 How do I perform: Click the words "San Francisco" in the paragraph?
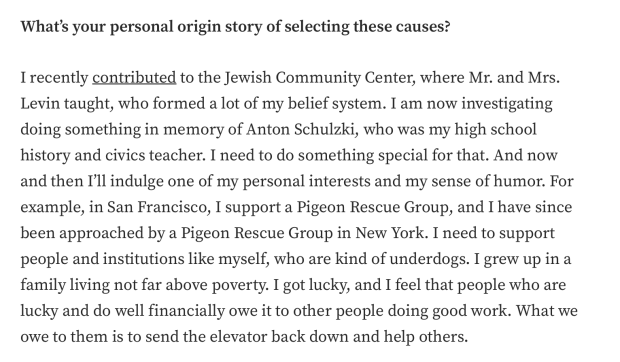pos(159,207)
